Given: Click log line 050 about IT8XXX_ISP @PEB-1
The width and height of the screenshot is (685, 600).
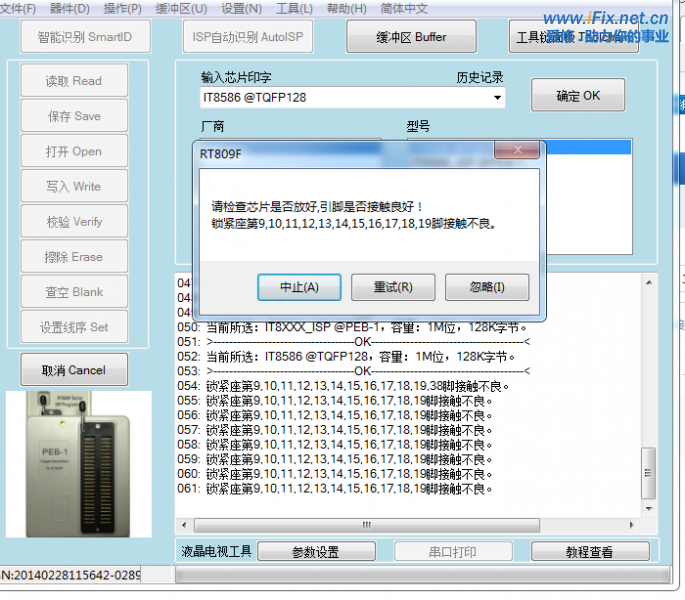Looking at the screenshot, I should pos(352,327).
